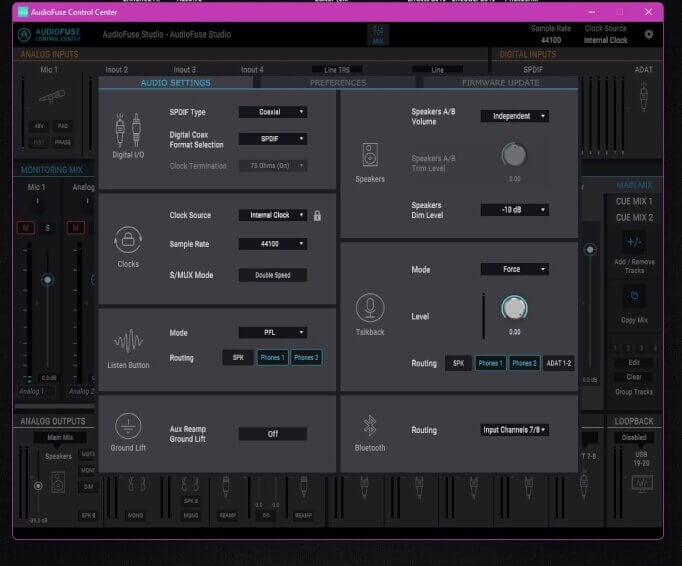682x566 pixels.
Task: Toggle Listen routing Phones 1
Action: tap(272, 358)
